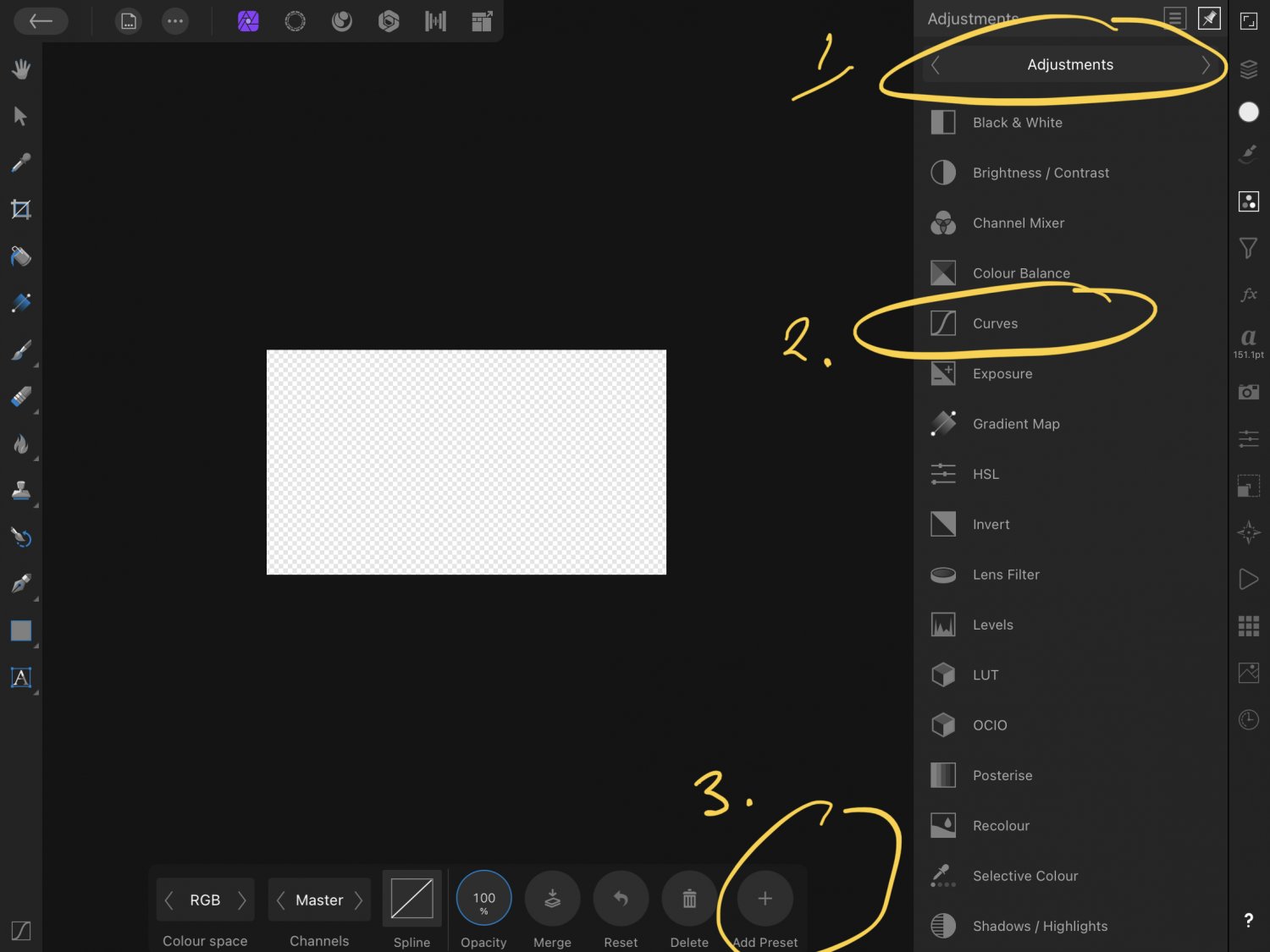
Task: Choose the Curves adjustment
Action: [x=1071, y=323]
